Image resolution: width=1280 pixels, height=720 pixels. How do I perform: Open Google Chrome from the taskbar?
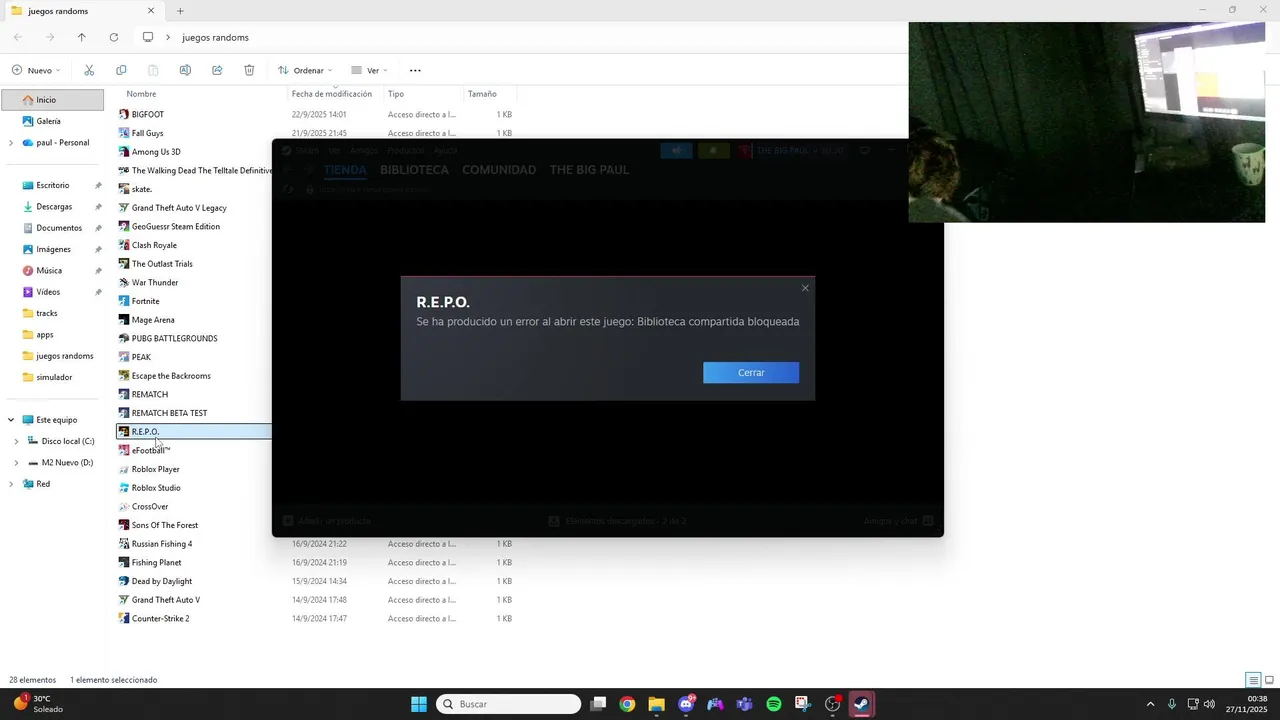click(627, 704)
